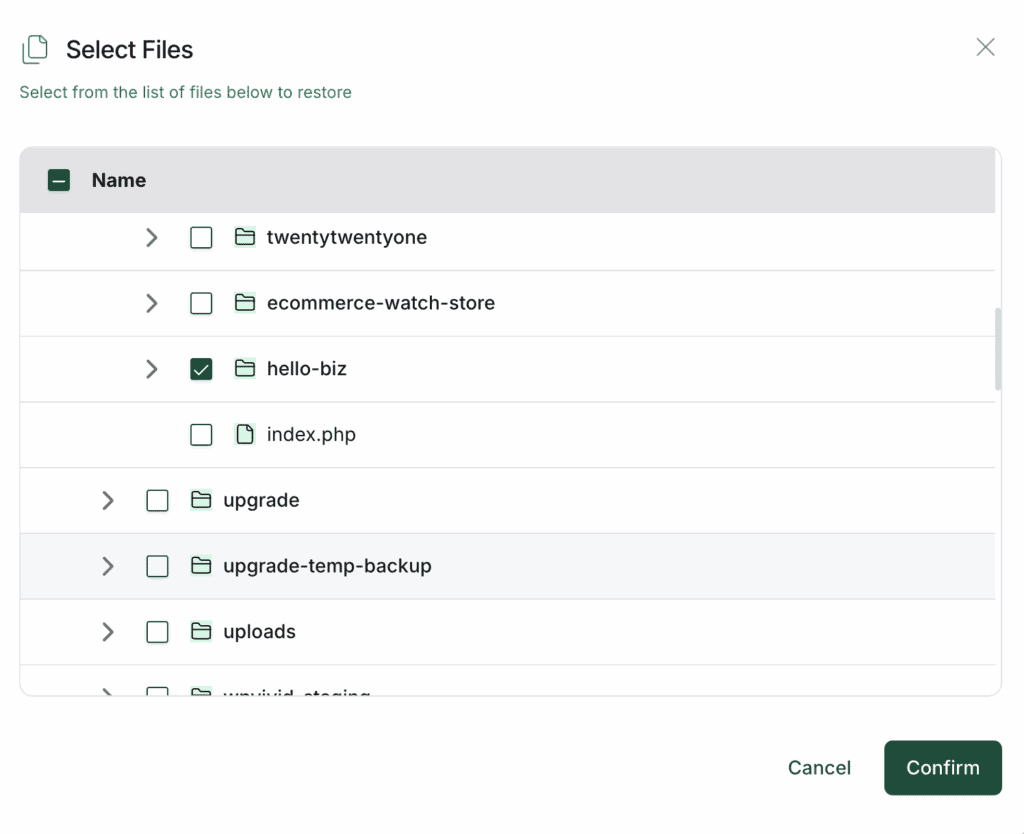
Task: Select the upgrade folder name
Action: click(261, 501)
